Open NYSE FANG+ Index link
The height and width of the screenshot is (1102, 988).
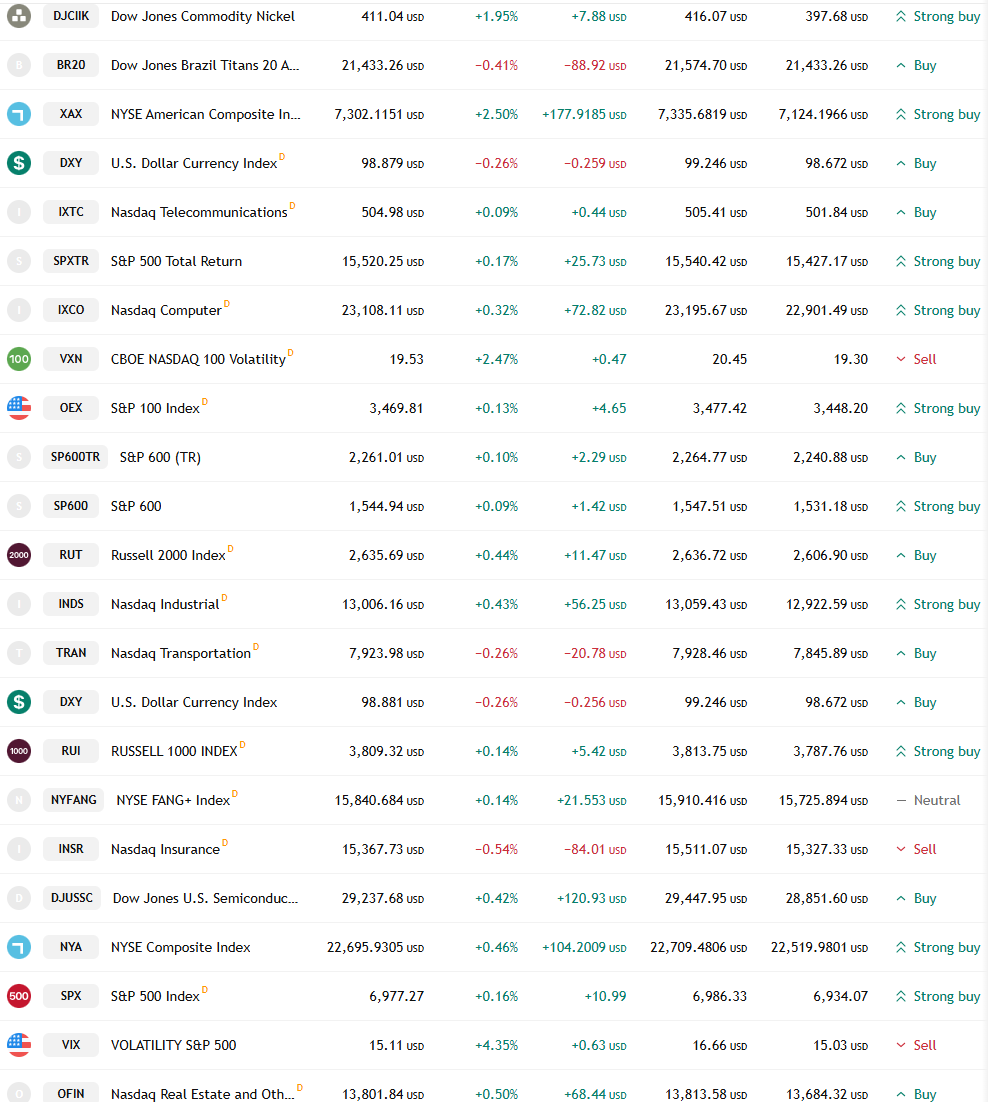click(x=173, y=800)
